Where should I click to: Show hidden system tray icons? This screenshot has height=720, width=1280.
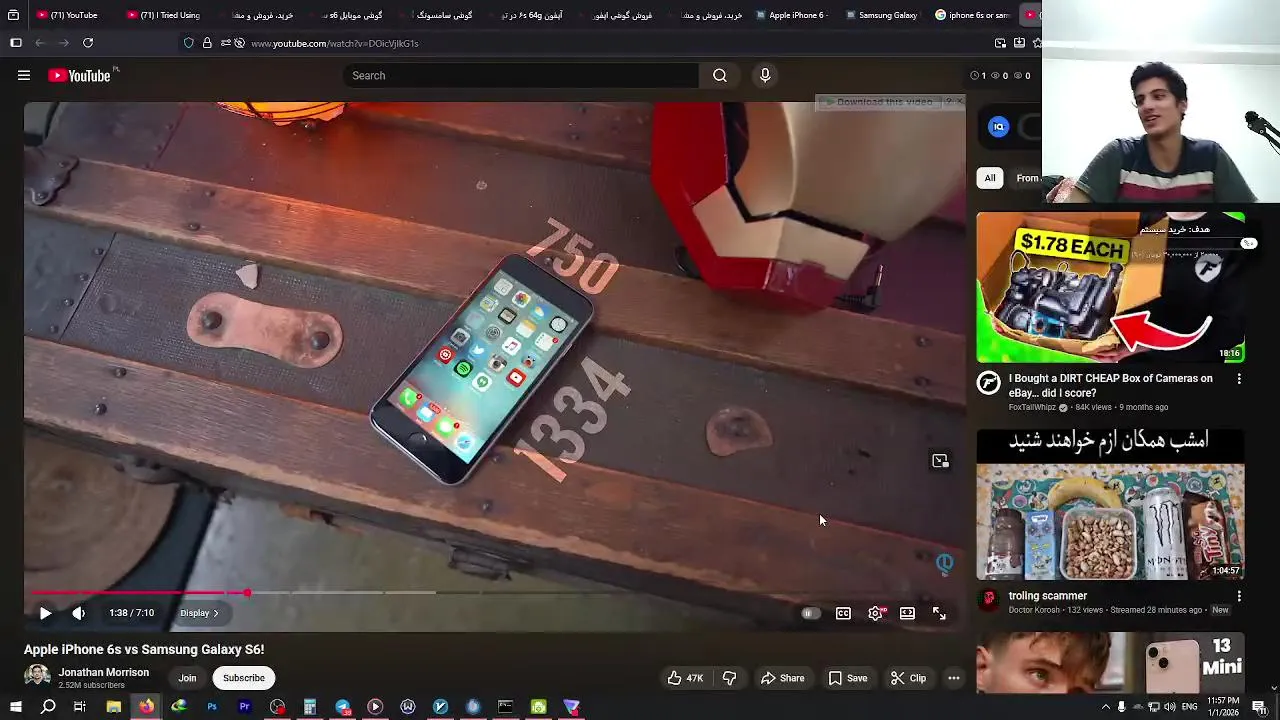point(1105,707)
